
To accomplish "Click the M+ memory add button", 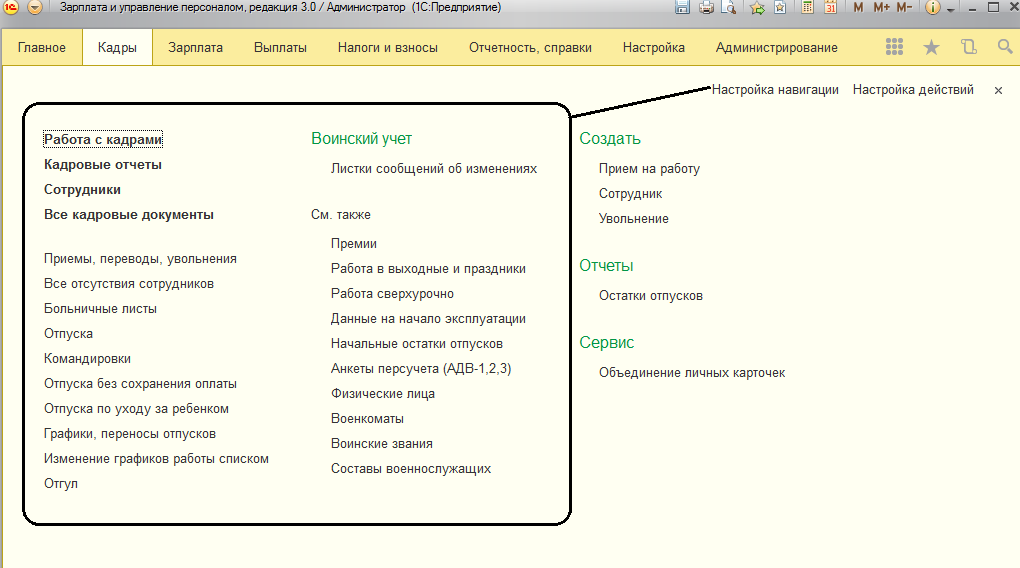I will (881, 8).
